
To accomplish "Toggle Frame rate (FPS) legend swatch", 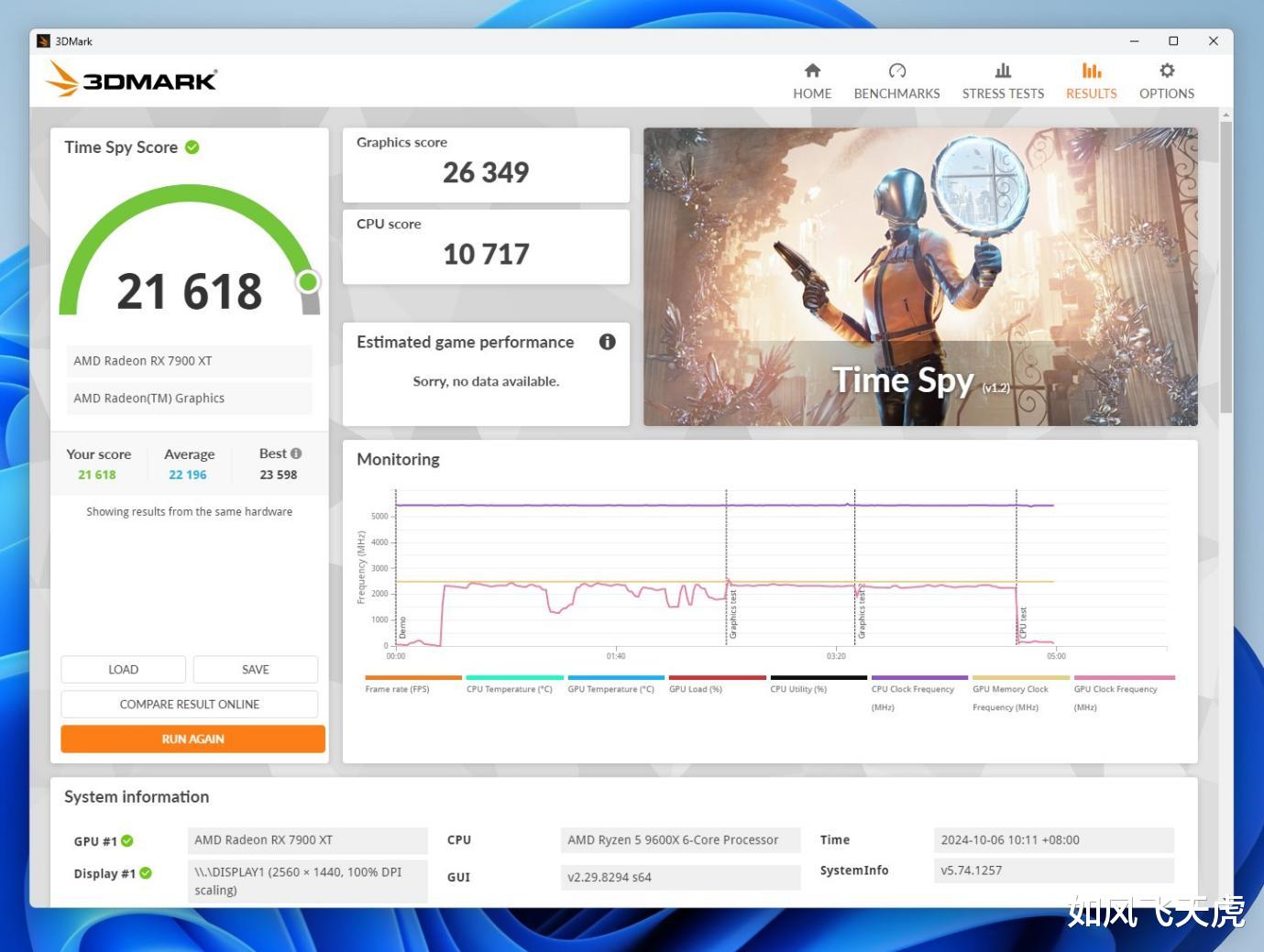I will coord(412,678).
